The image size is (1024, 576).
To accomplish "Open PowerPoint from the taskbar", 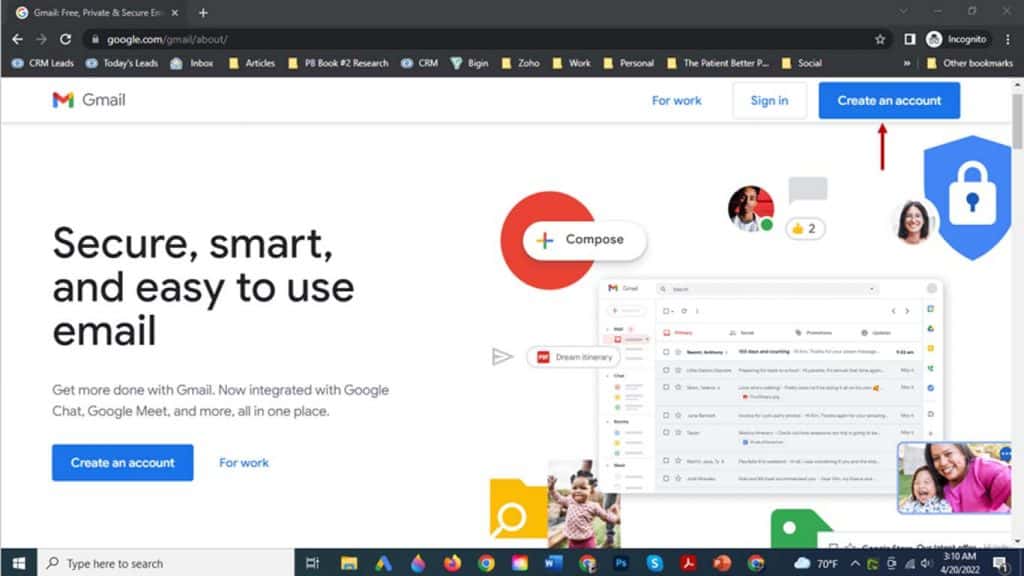I will (x=722, y=563).
